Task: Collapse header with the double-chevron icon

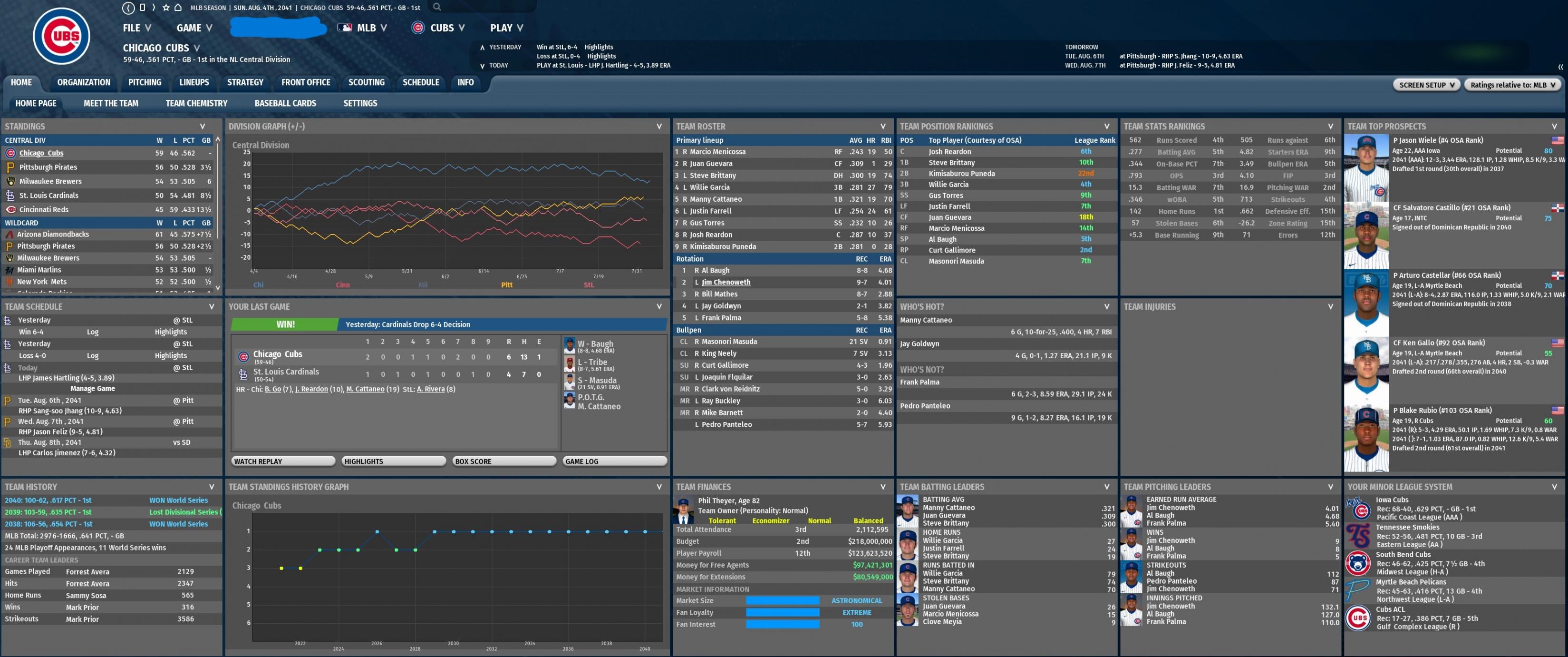Action: pos(1560,67)
